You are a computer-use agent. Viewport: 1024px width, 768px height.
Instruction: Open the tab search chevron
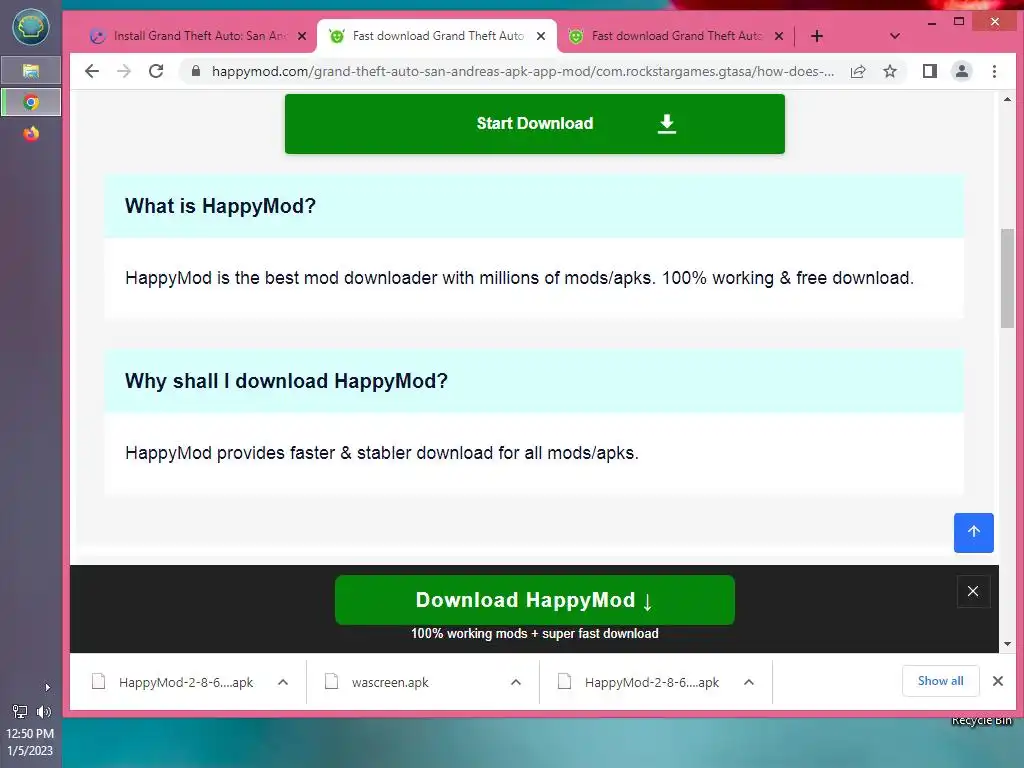895,36
